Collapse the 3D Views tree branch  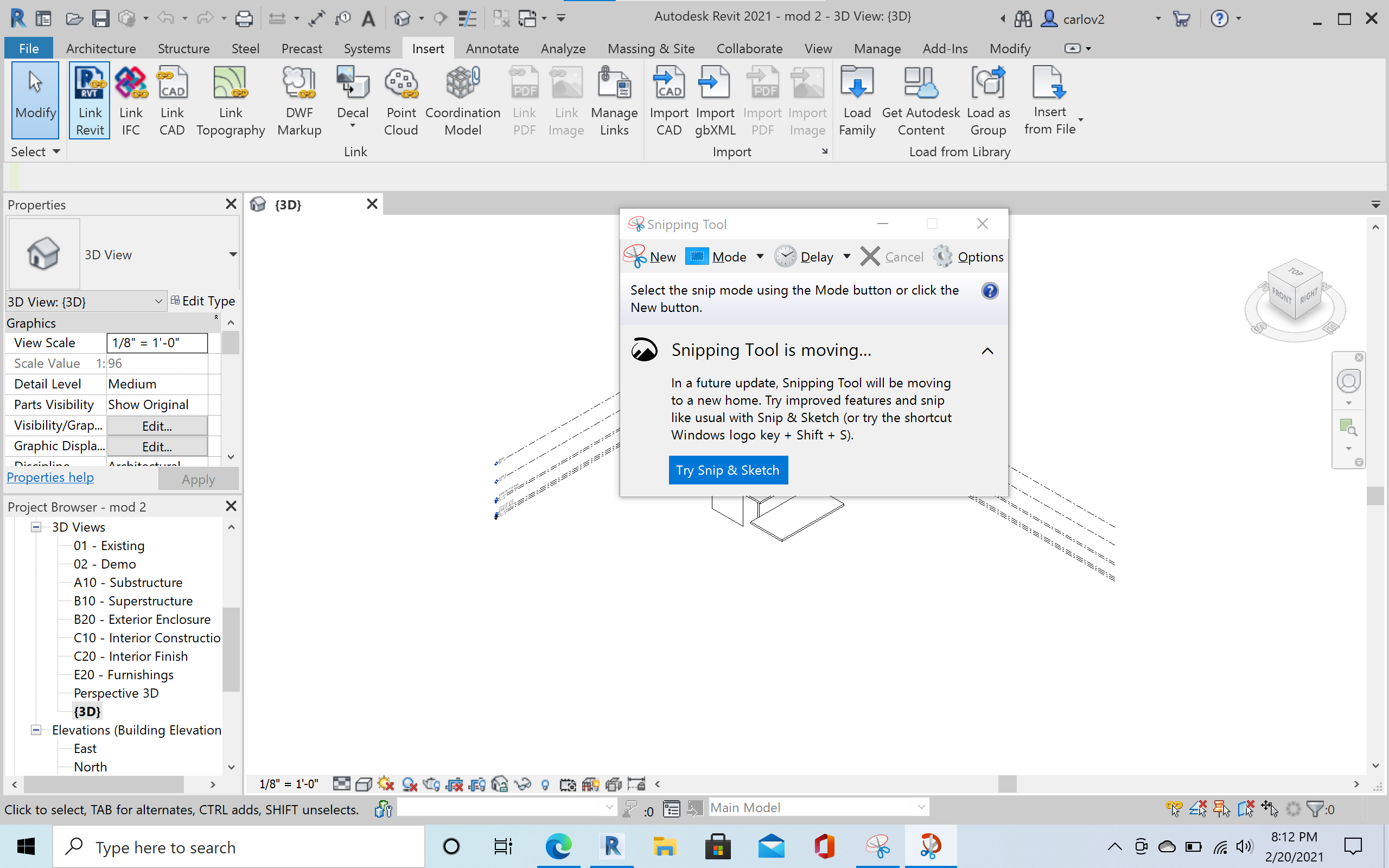point(36,526)
